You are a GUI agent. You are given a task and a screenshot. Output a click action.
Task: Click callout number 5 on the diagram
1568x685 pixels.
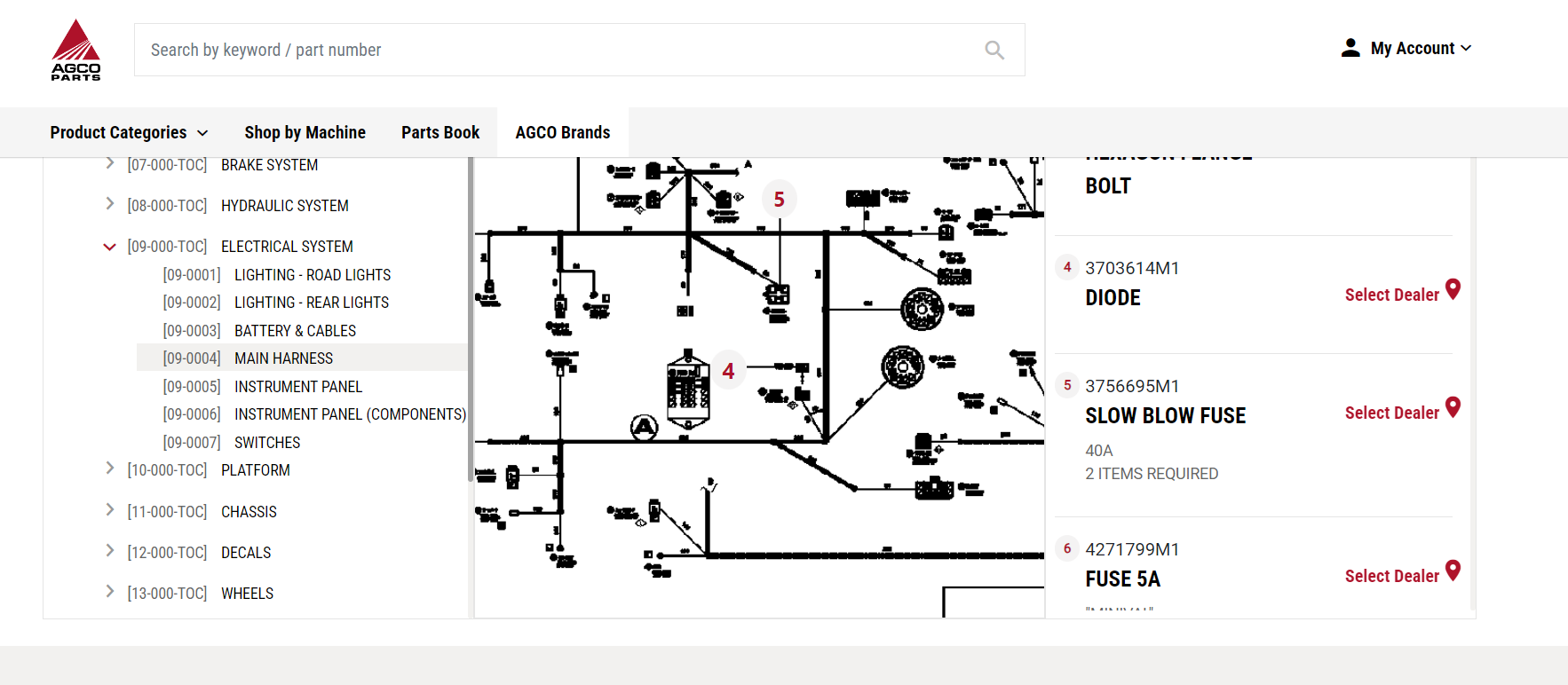(779, 200)
